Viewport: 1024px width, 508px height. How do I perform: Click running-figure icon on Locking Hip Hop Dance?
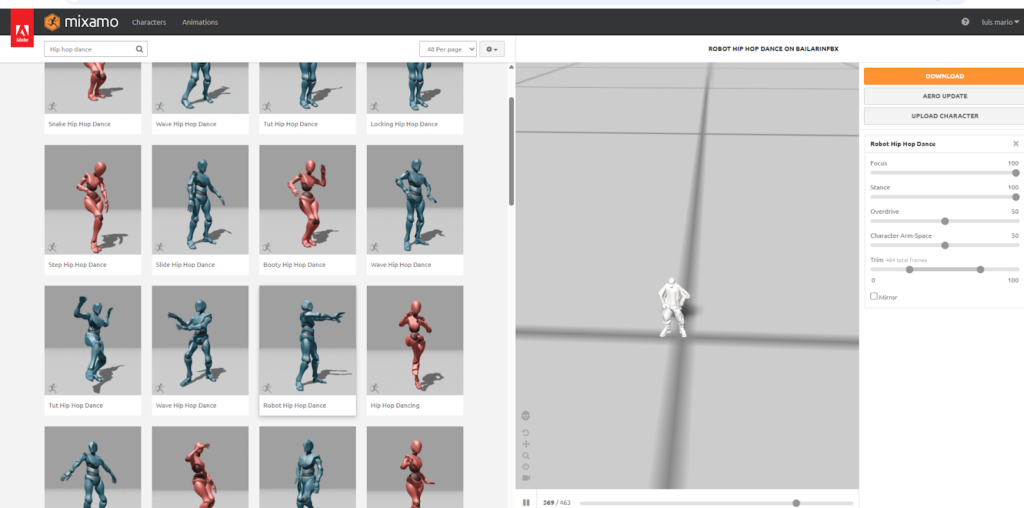[374, 107]
